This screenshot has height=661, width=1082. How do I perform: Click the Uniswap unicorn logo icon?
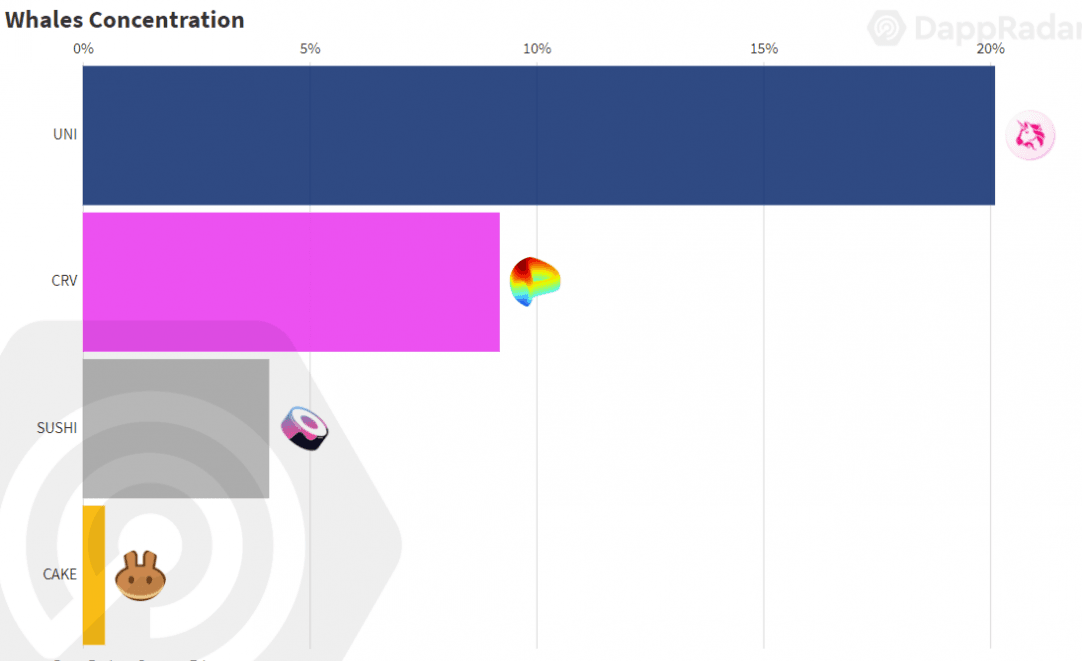coord(1030,135)
